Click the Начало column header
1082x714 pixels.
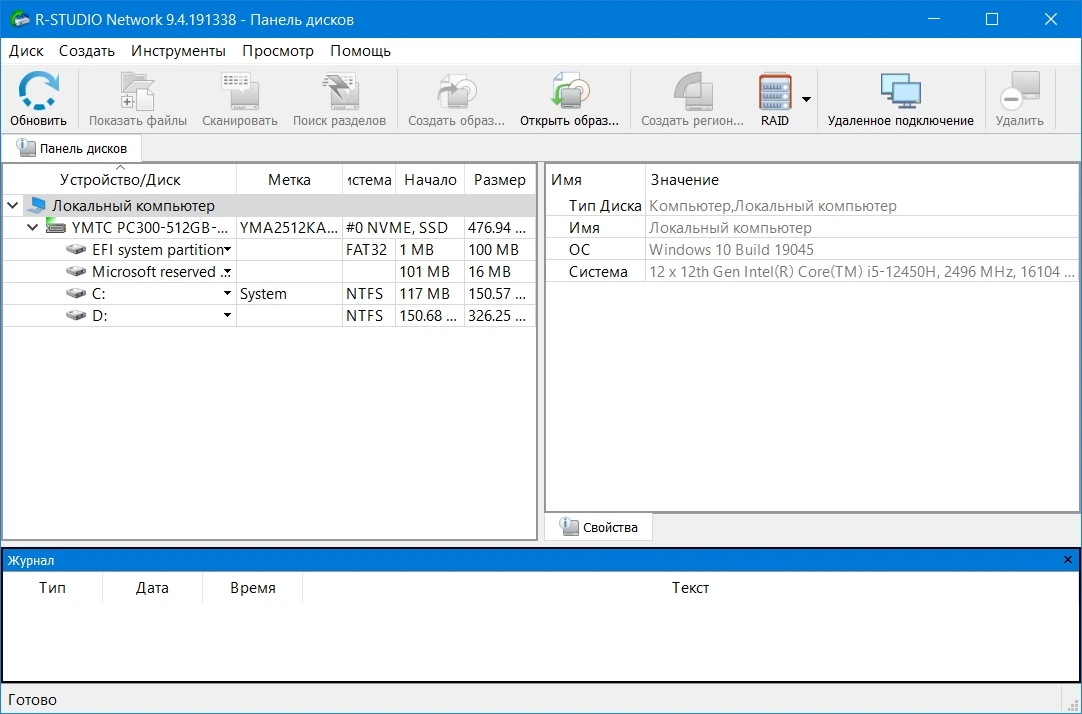431,180
